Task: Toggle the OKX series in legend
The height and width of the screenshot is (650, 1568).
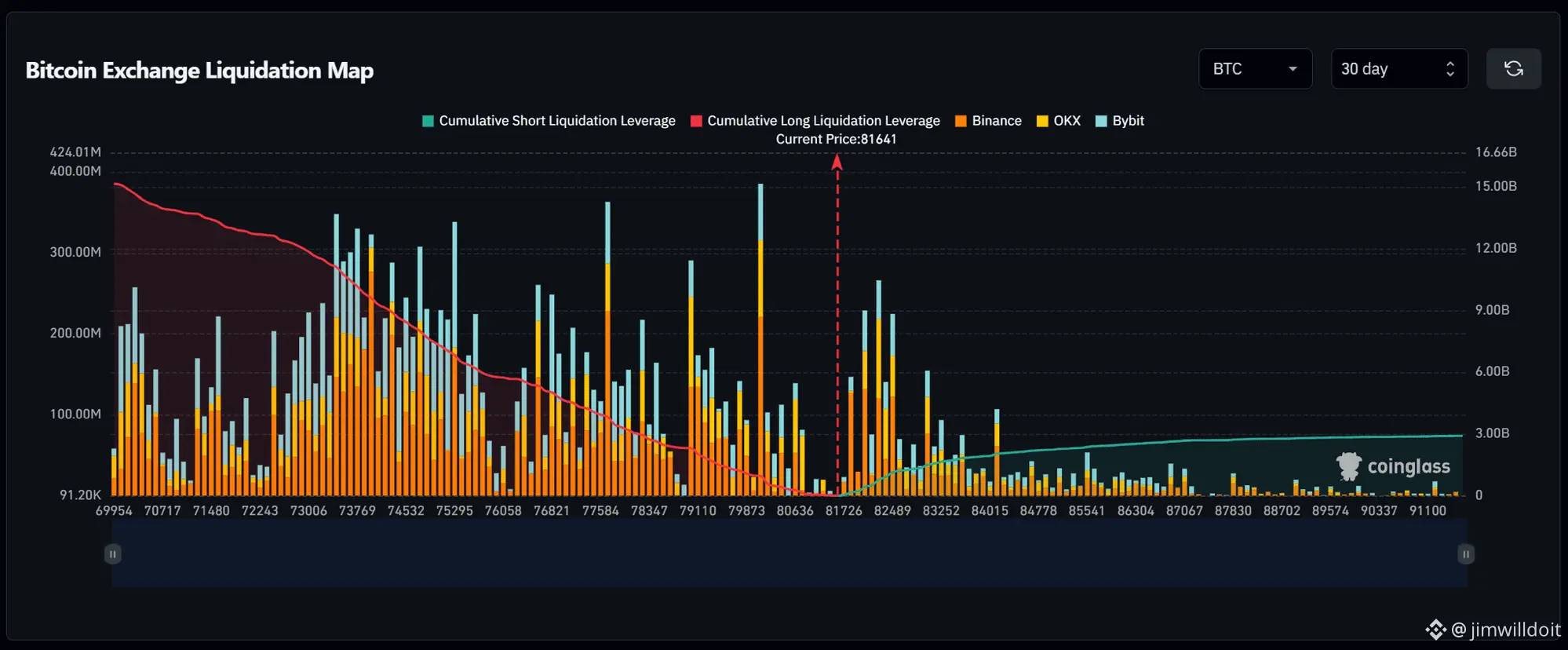Action: click(1059, 121)
